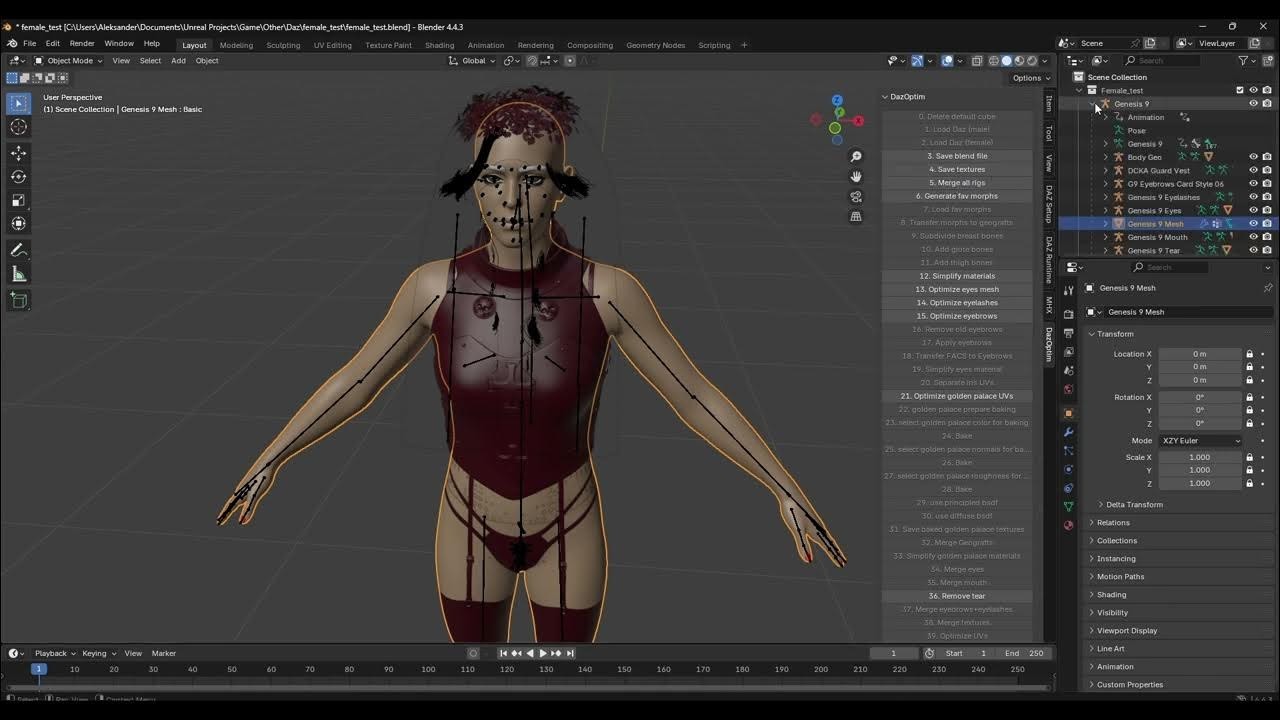The width and height of the screenshot is (1280, 720).
Task: Select the Move tool in the toolbar
Action: click(19, 153)
